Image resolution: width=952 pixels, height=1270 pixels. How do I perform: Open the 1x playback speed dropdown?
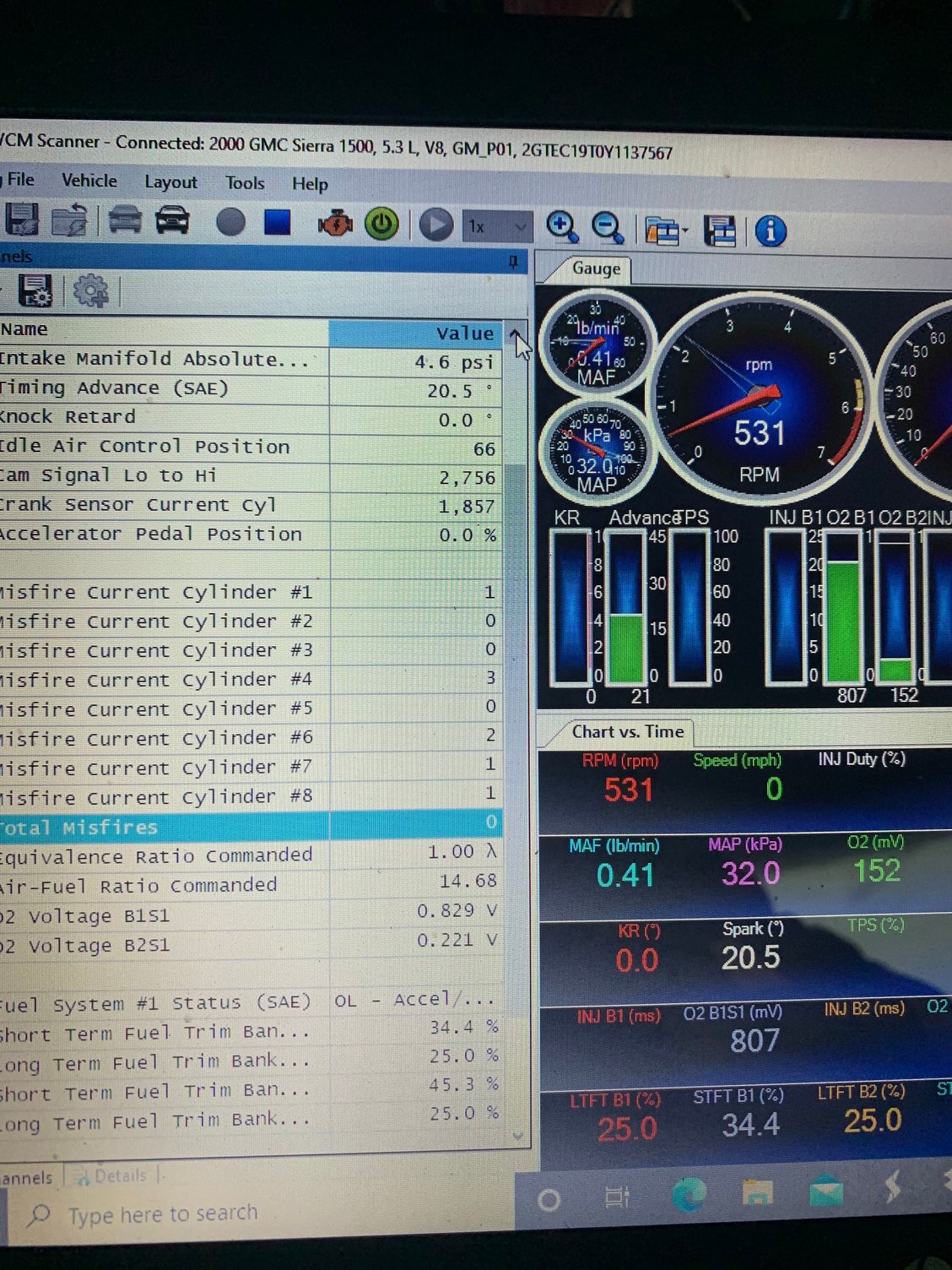(499, 226)
